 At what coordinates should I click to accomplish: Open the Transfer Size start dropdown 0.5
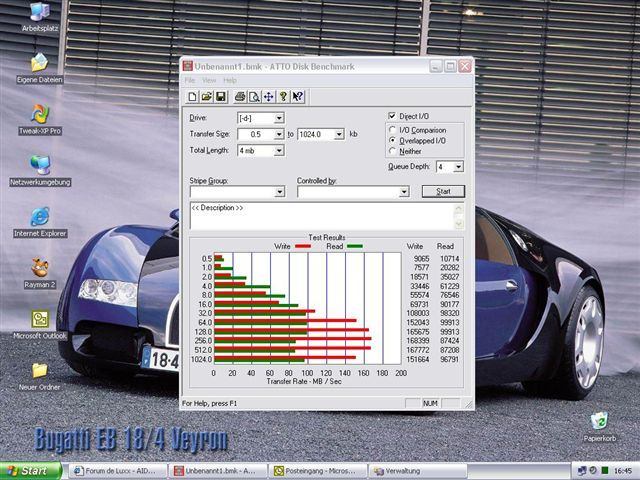pyautogui.click(x=279, y=134)
